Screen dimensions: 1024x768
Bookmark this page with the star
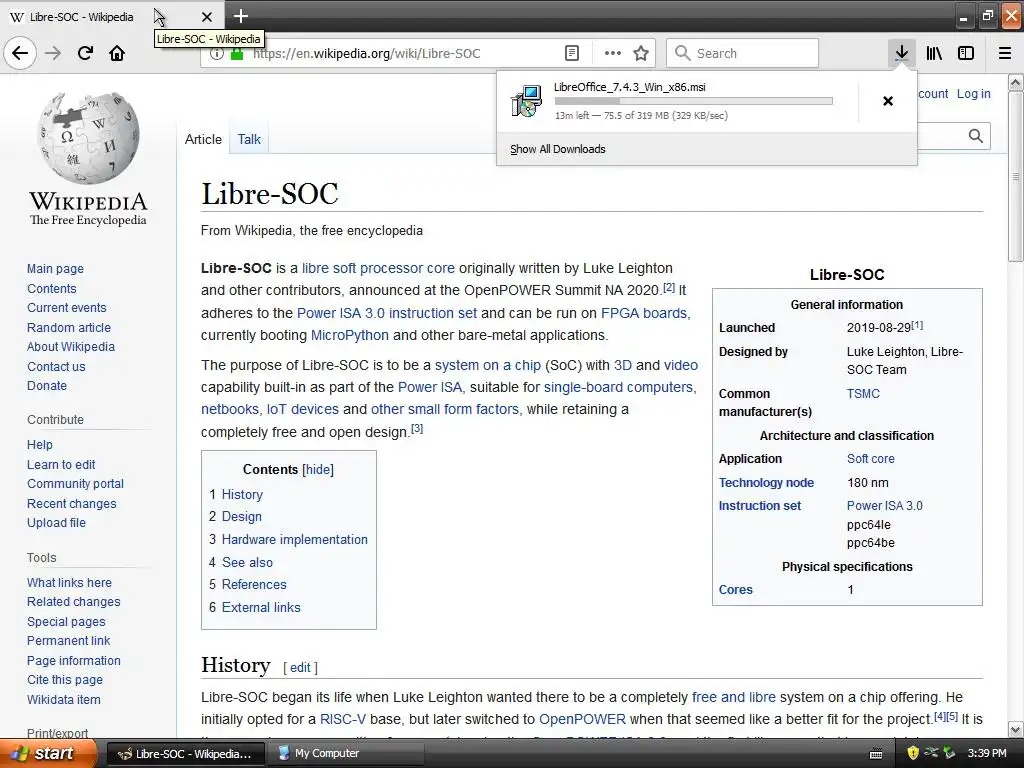coord(641,53)
